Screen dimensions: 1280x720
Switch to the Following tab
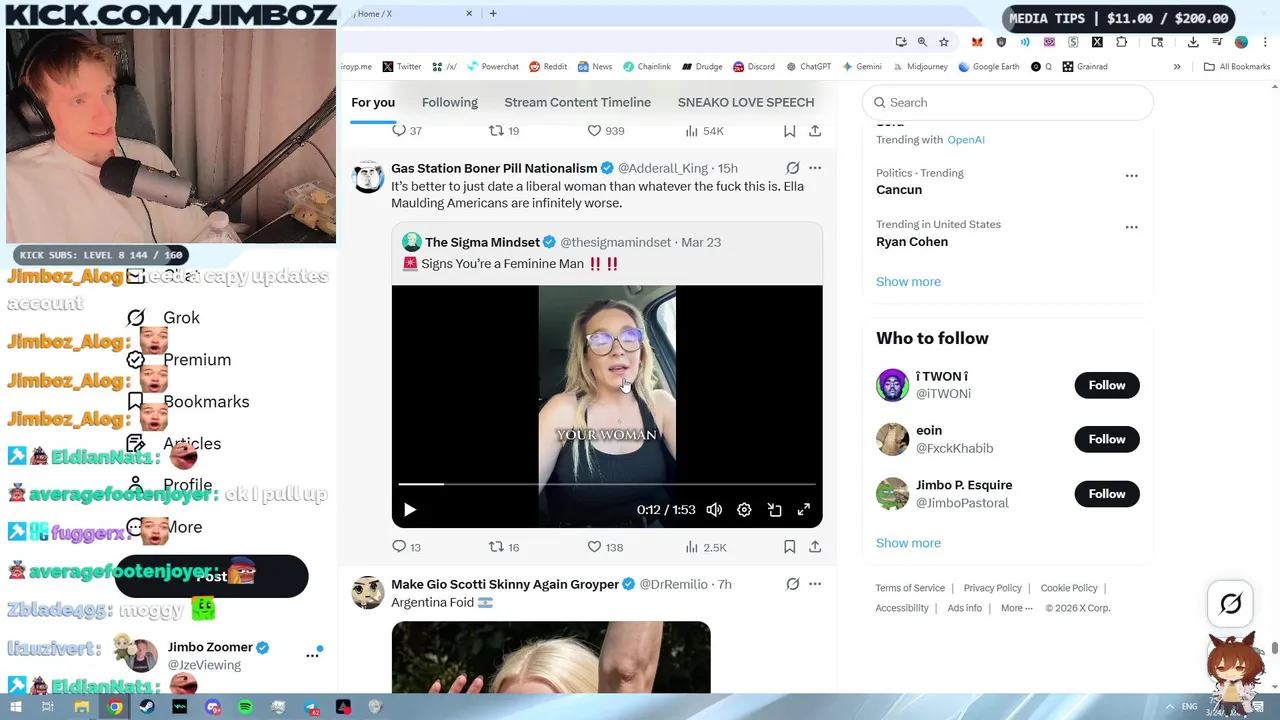tap(449, 102)
